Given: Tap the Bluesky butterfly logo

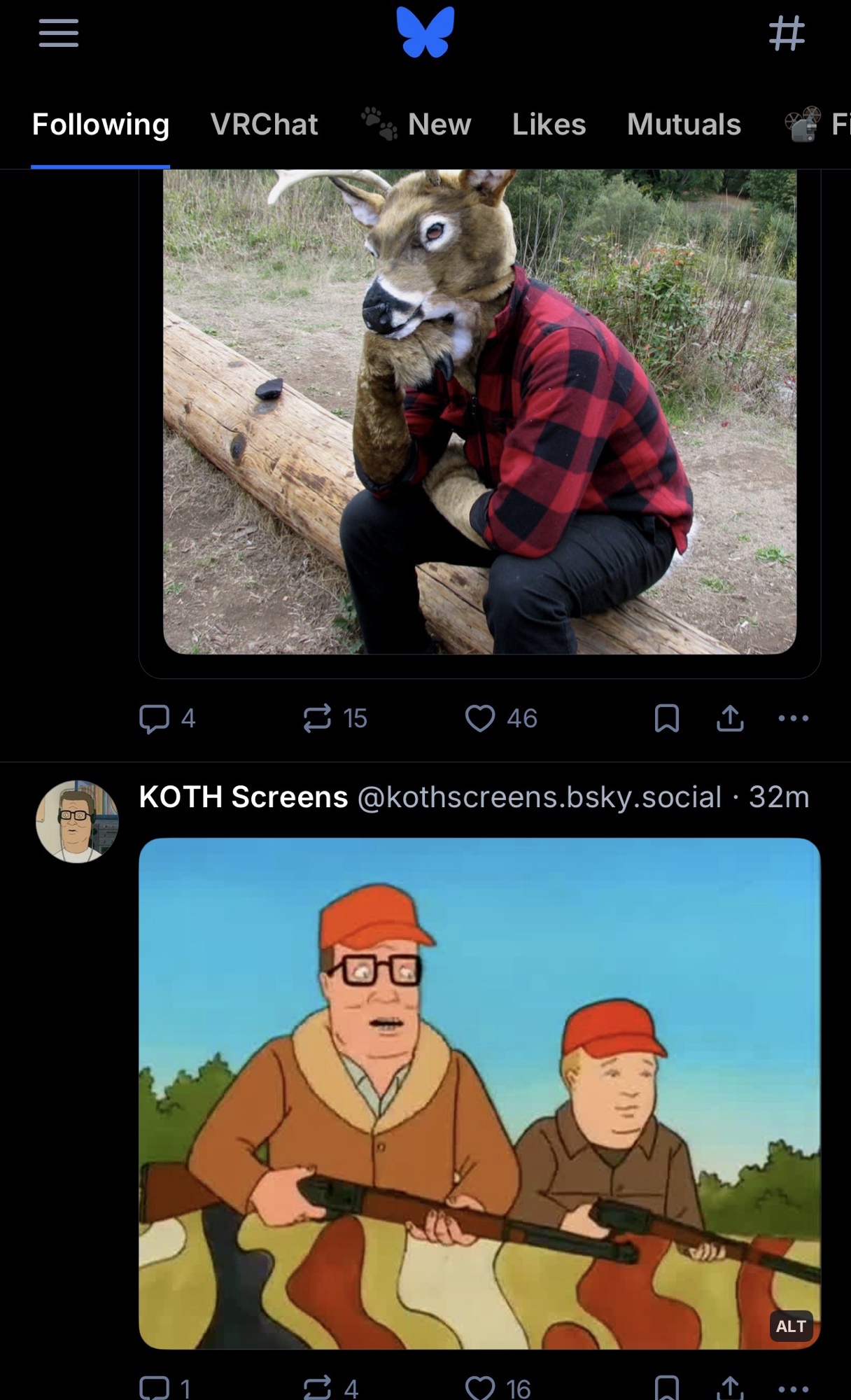Looking at the screenshot, I should click(425, 32).
